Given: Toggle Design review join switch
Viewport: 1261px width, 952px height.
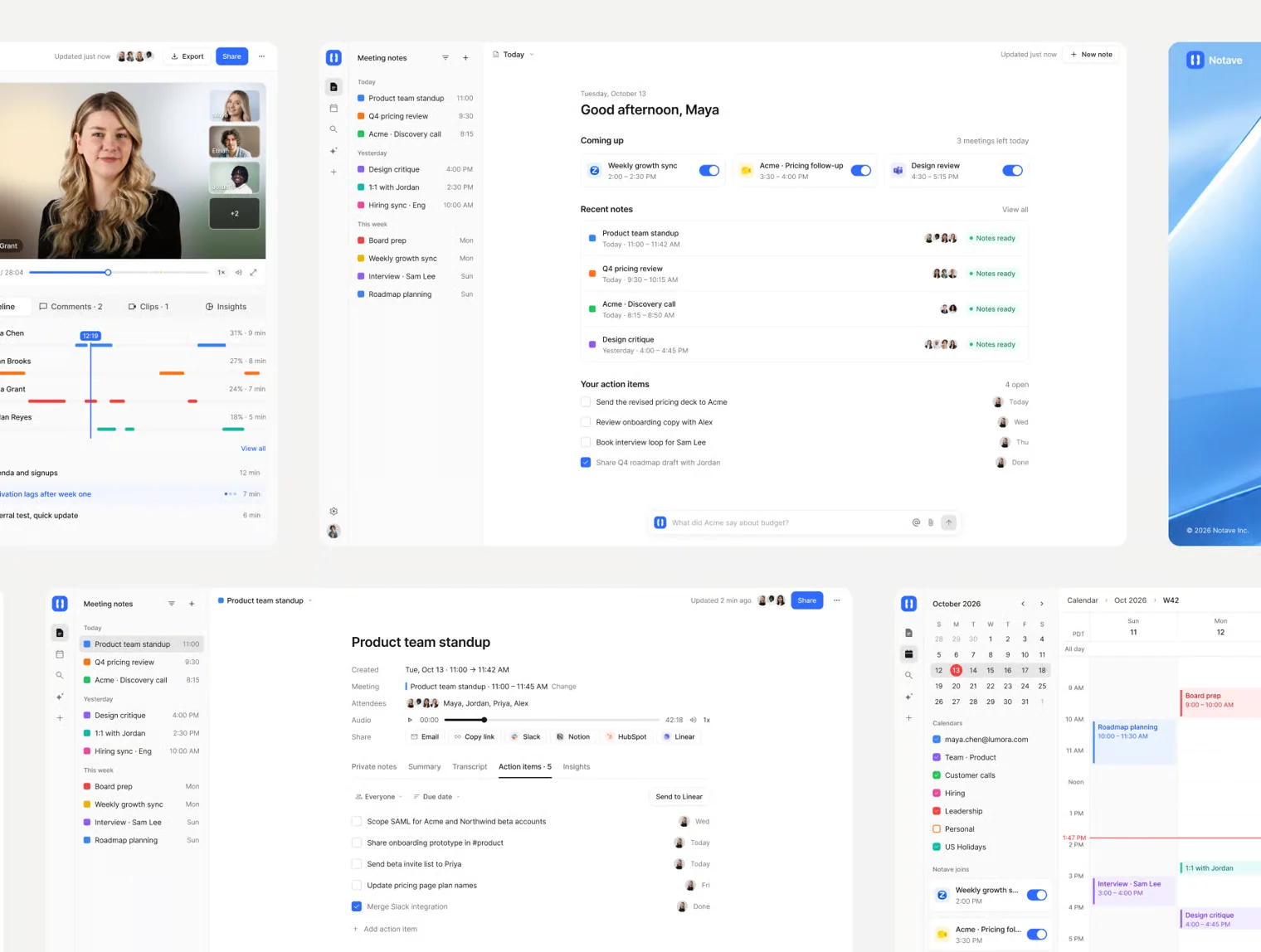Looking at the screenshot, I should (x=1012, y=171).
